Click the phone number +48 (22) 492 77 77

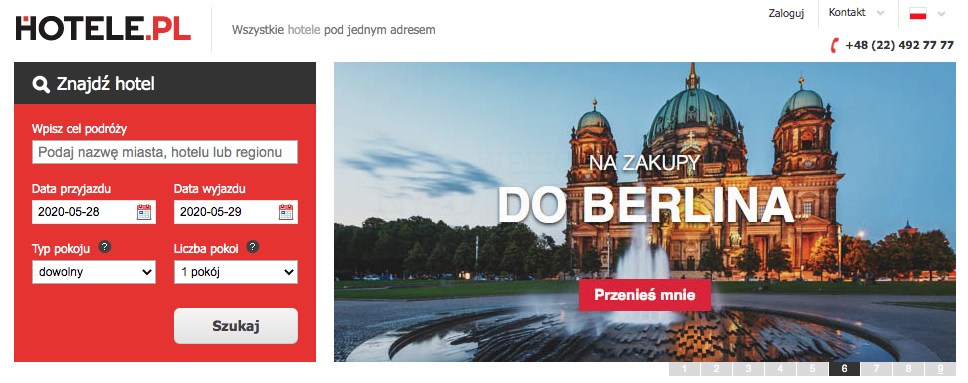tap(899, 45)
